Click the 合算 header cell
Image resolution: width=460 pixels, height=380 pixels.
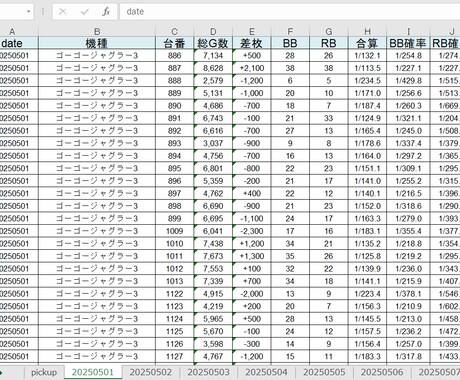coord(367,43)
